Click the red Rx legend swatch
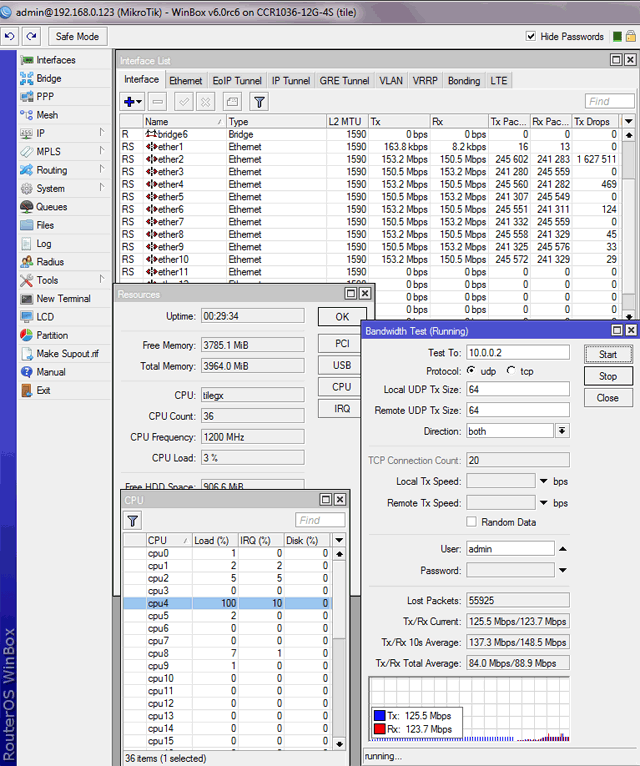This screenshot has height=766, width=640. [379, 729]
